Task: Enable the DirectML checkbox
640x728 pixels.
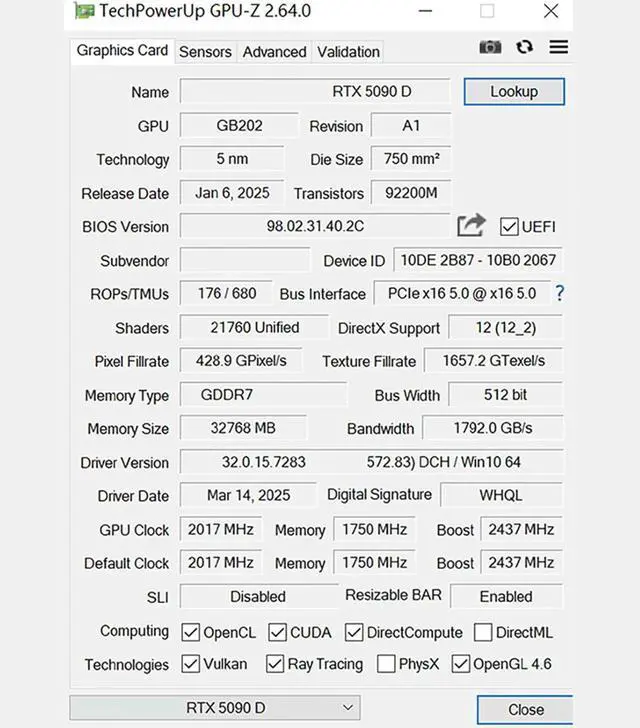Action: tap(483, 632)
